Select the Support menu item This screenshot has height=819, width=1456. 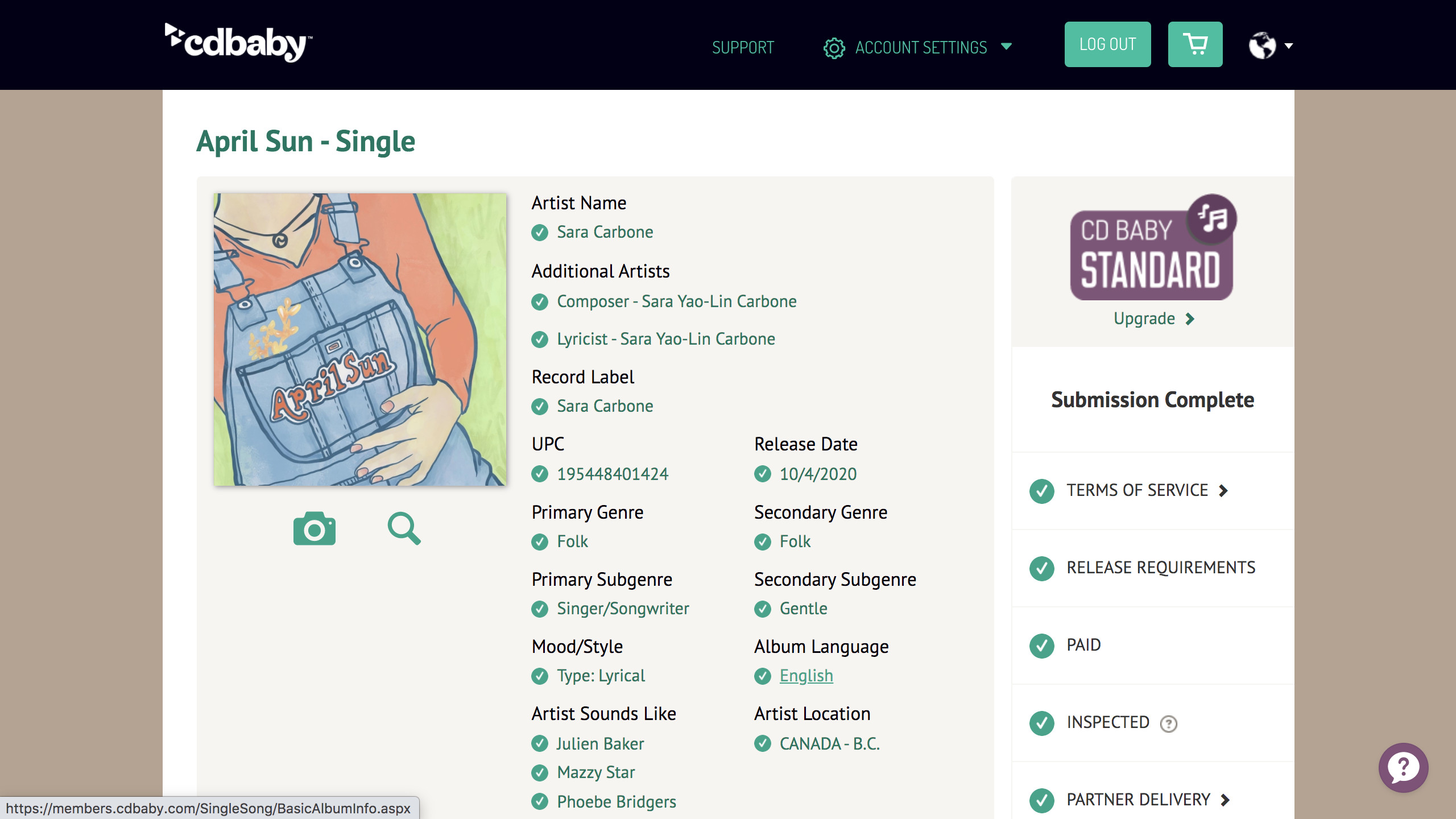(743, 46)
